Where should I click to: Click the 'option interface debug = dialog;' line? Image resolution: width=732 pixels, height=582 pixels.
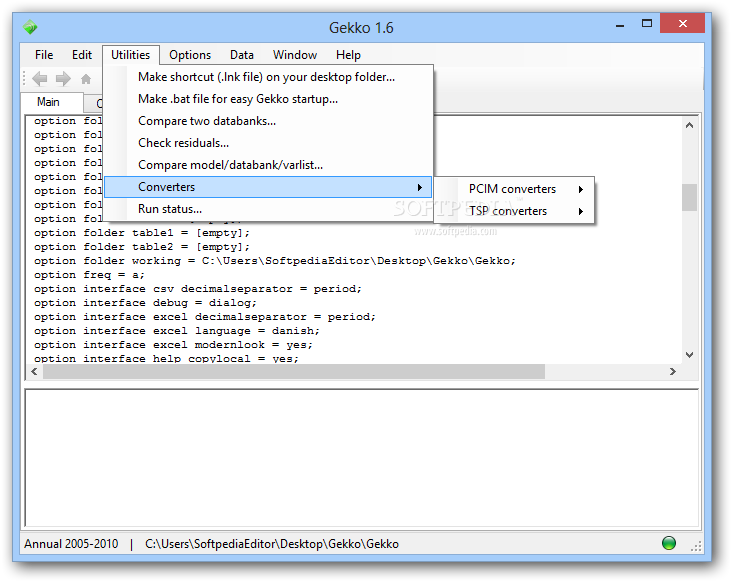click(145, 303)
